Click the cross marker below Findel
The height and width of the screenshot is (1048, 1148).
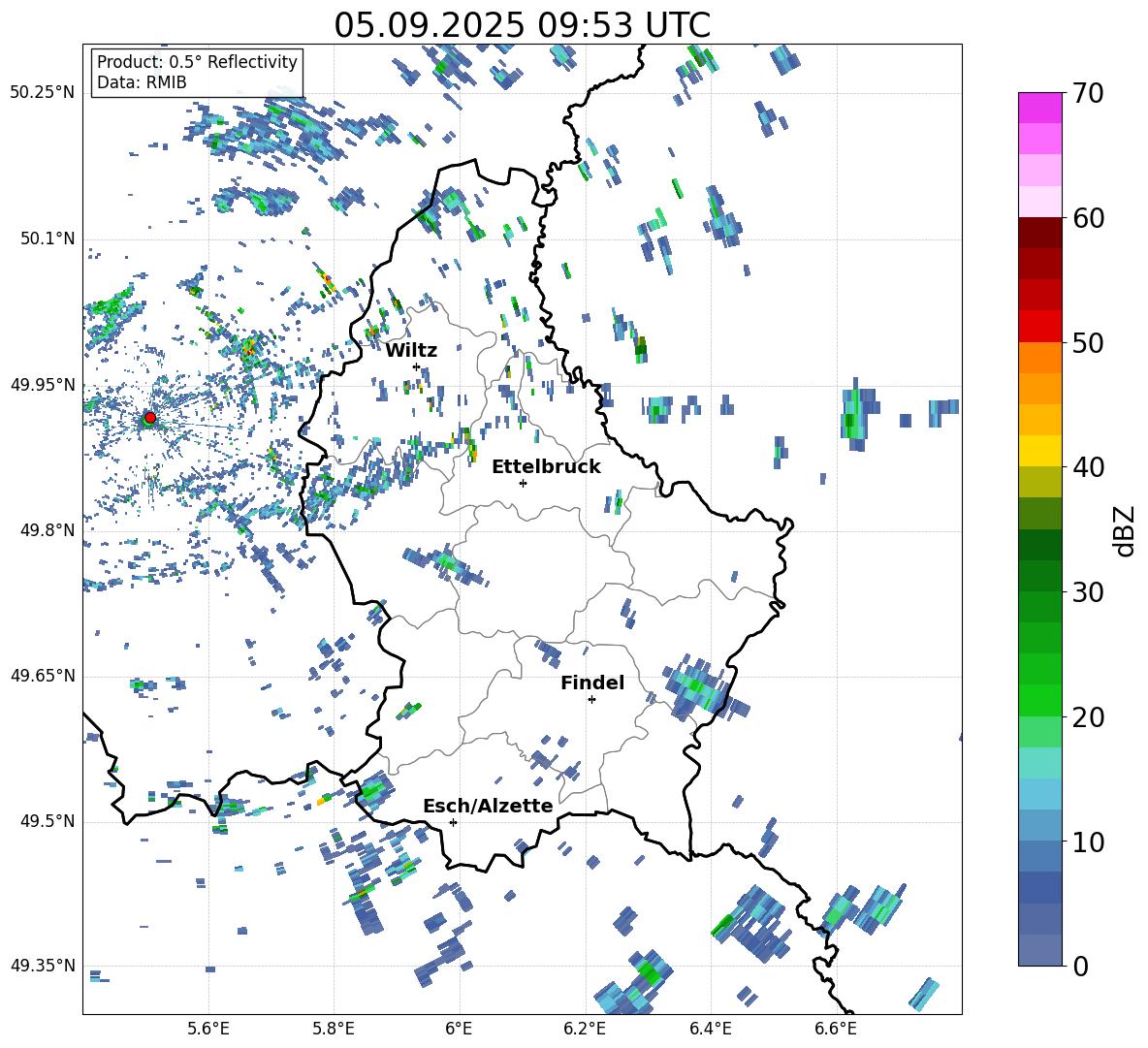tap(591, 700)
